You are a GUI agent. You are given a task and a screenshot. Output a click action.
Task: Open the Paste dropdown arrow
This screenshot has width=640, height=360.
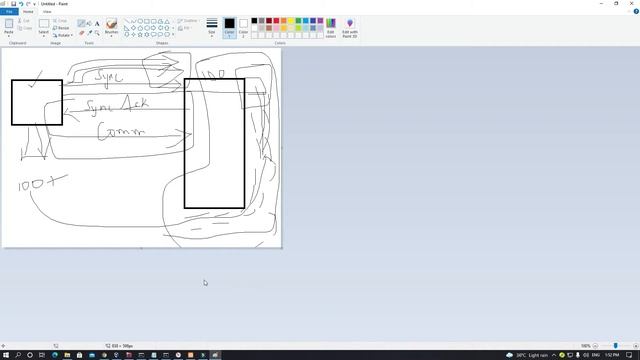(9, 36)
